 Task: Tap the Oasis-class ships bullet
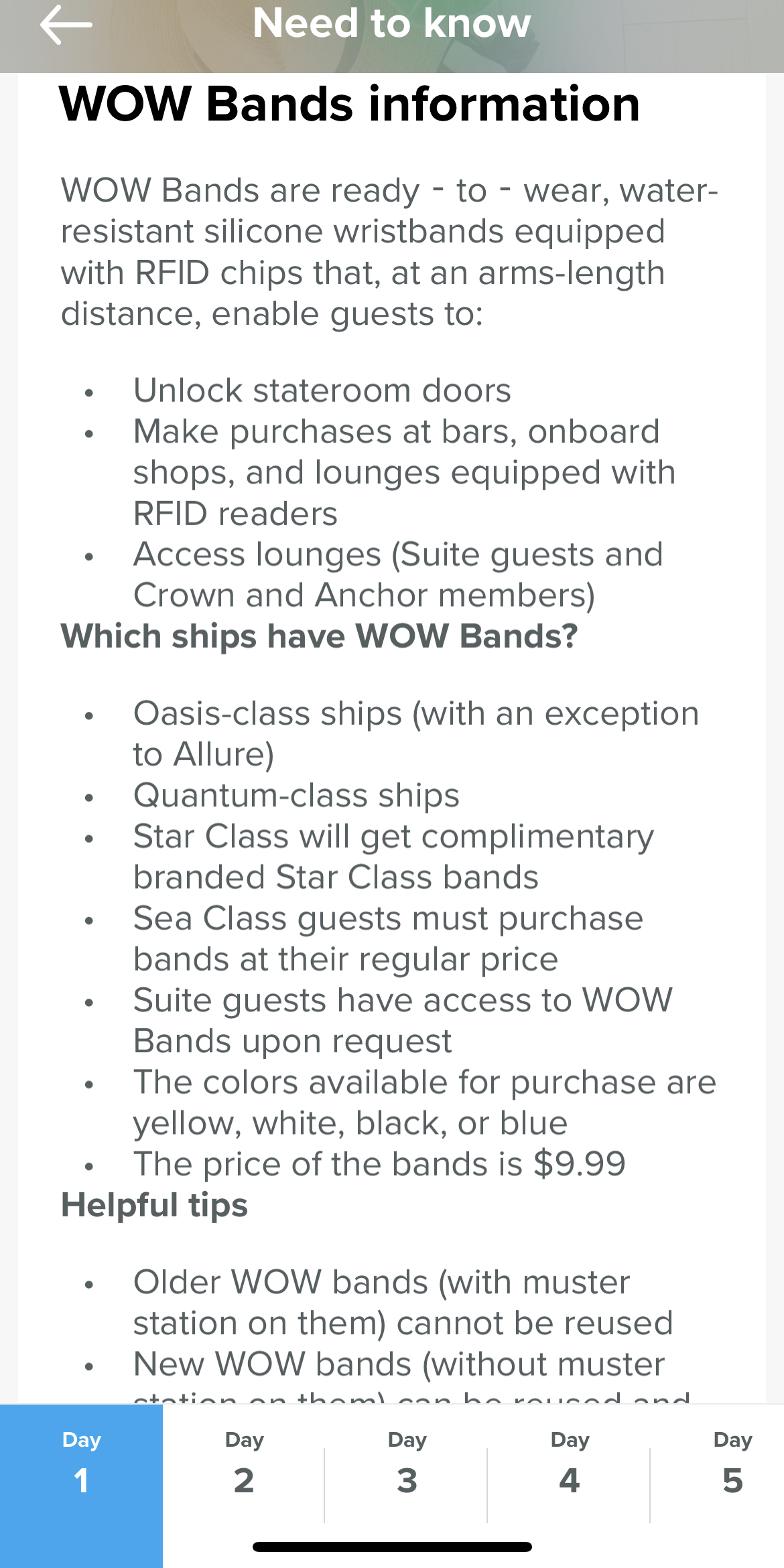[415, 734]
